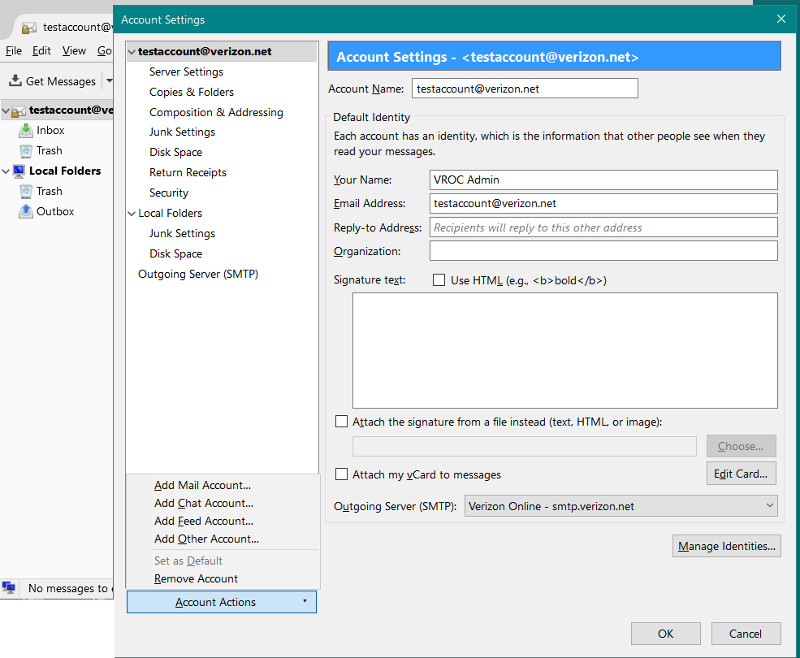
Task: Collapse testaccount@verizon.net in settings tree
Action: point(132,52)
